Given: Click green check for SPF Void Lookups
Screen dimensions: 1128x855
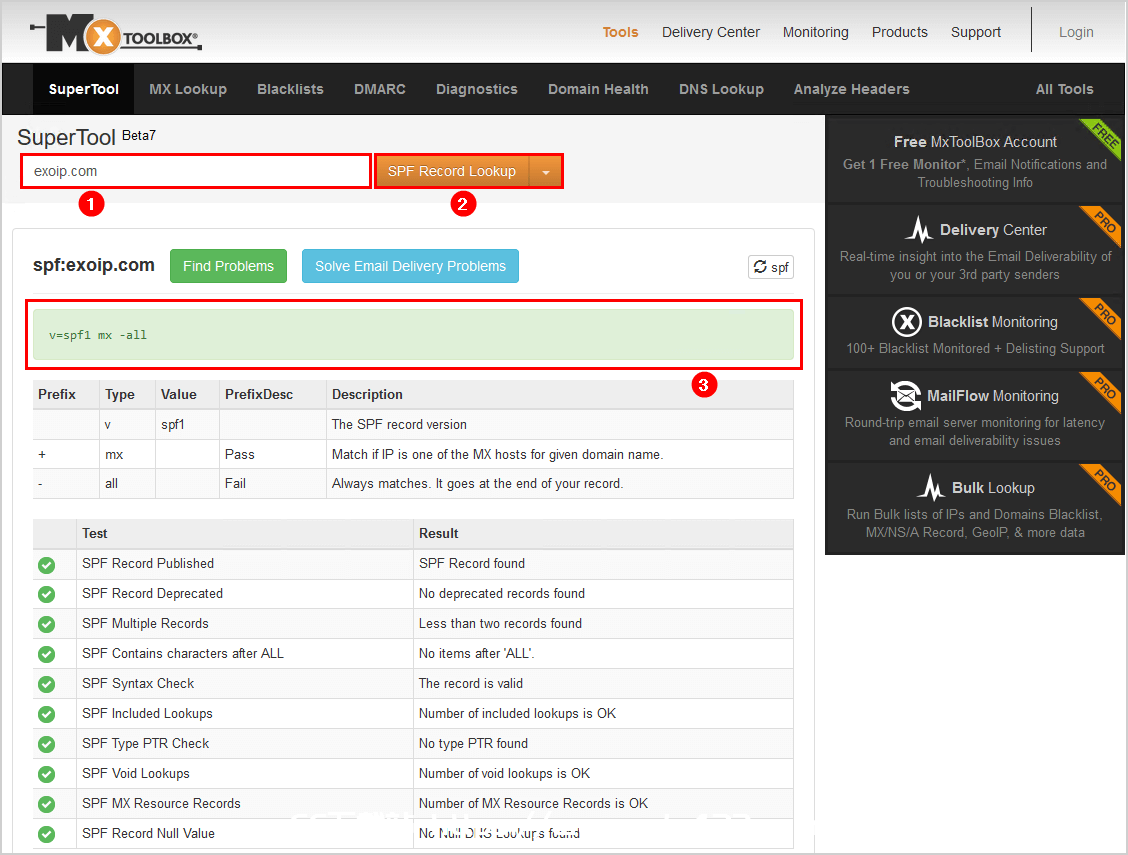Looking at the screenshot, I should pyautogui.click(x=47, y=774).
